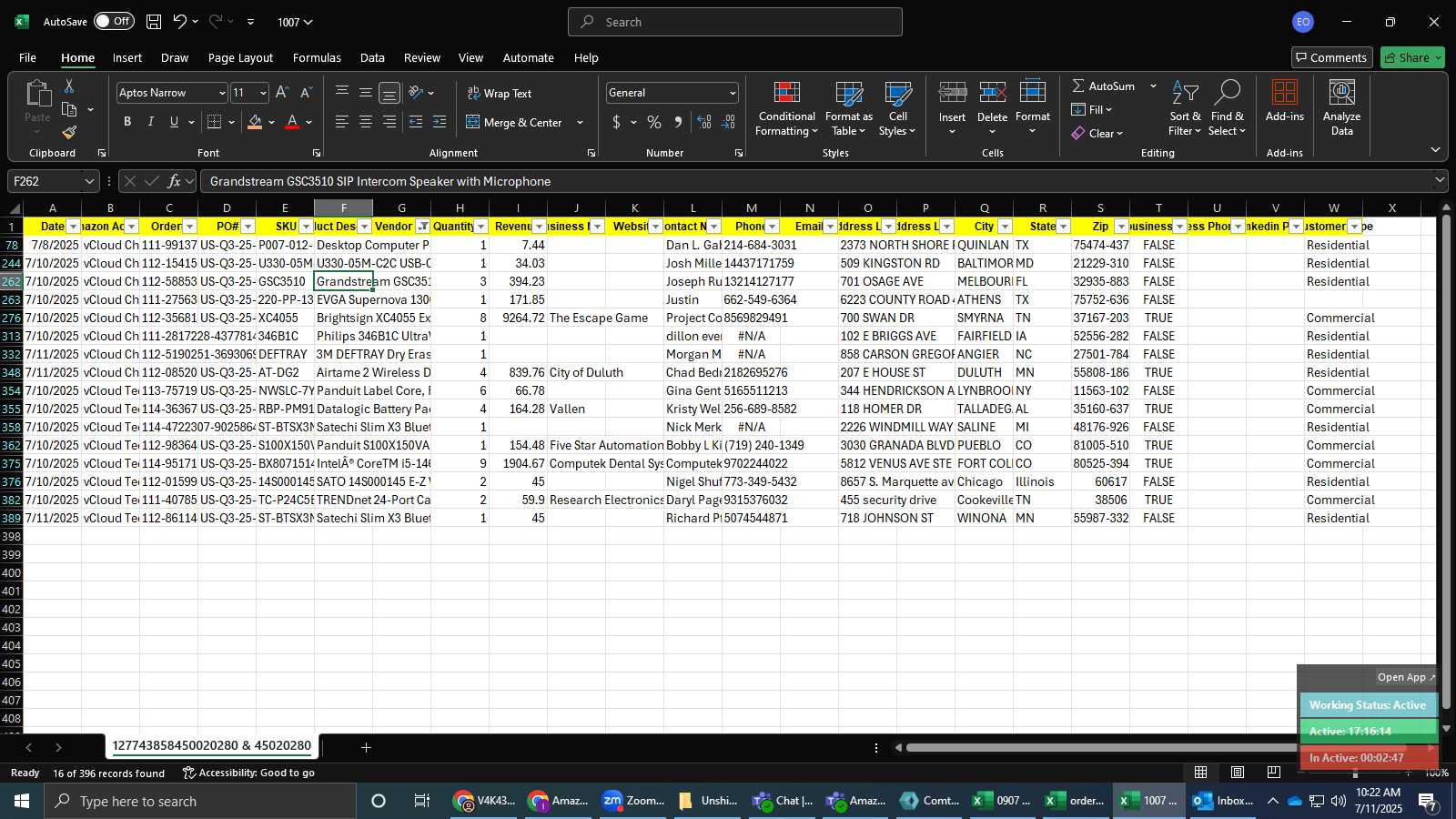This screenshot has width=1456, height=819.
Task: Toggle Align Left horizontal alignment
Action: pyautogui.click(x=342, y=122)
